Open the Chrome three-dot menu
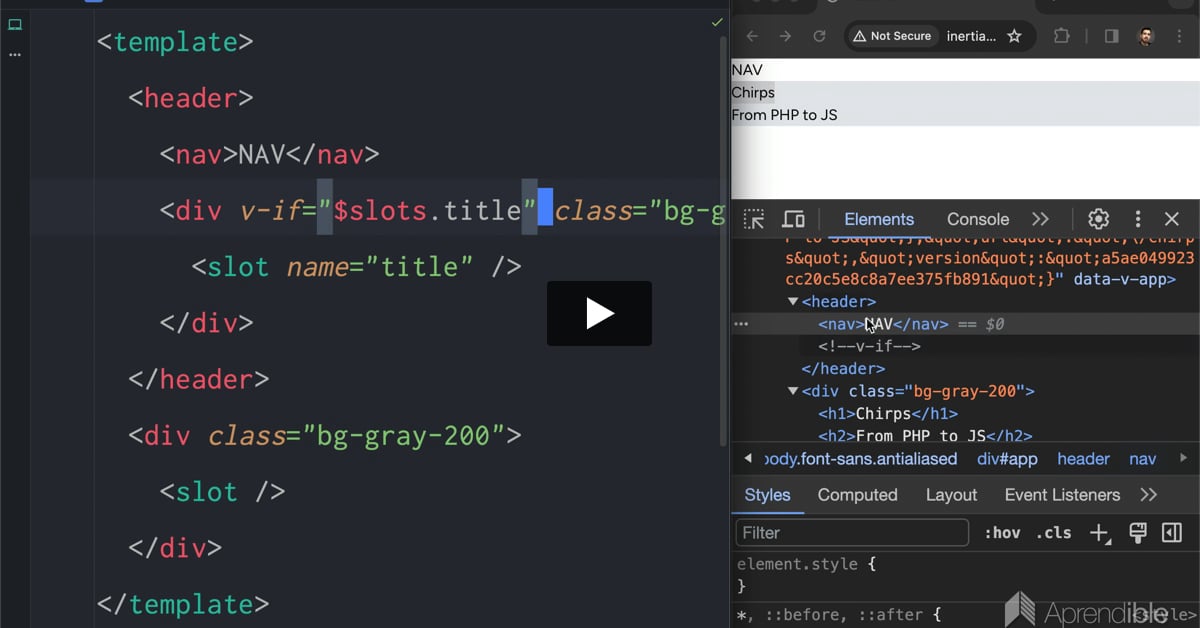The height and width of the screenshot is (628, 1200). (x=1179, y=36)
